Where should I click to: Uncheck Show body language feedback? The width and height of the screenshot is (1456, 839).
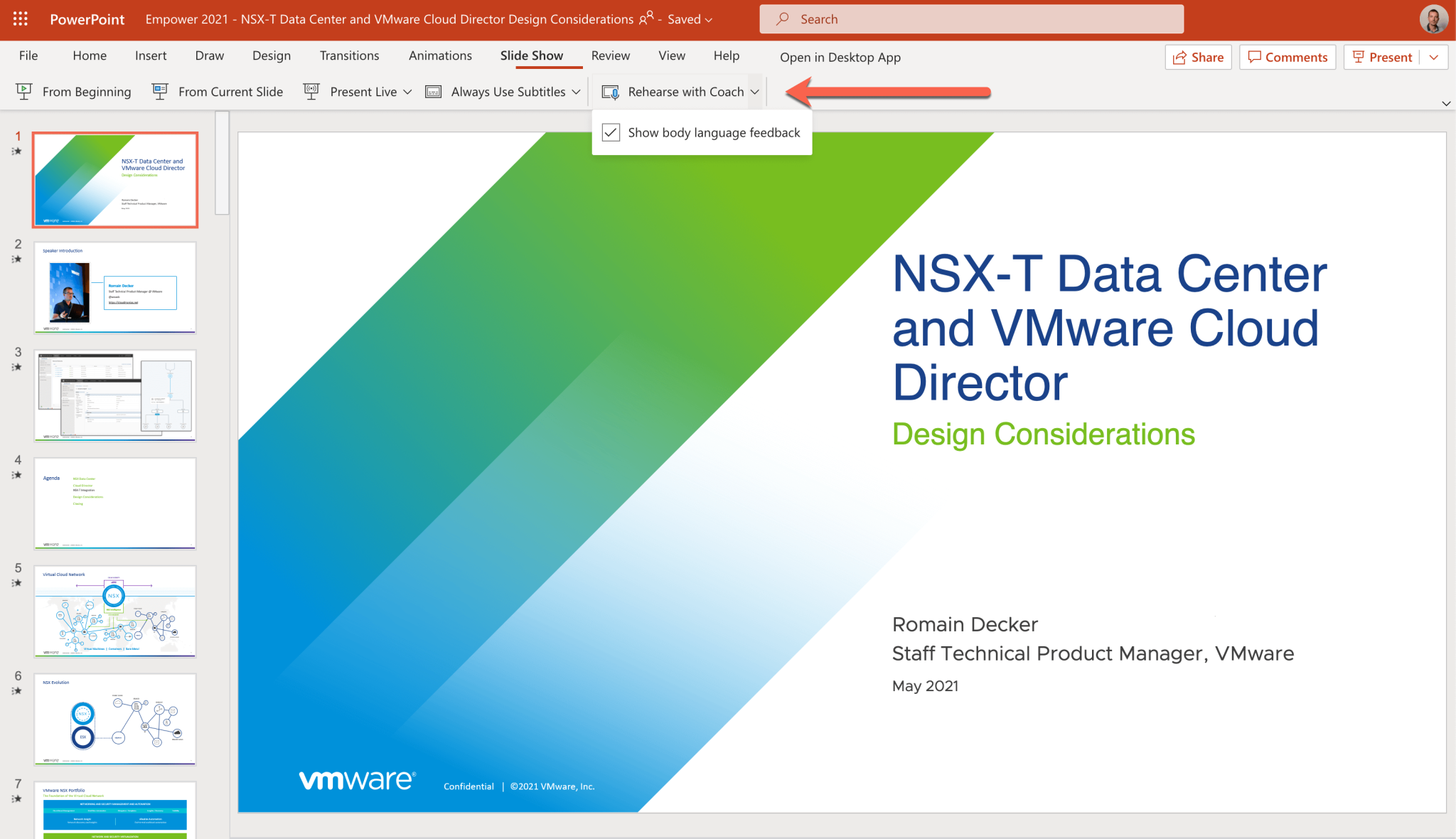(x=611, y=133)
